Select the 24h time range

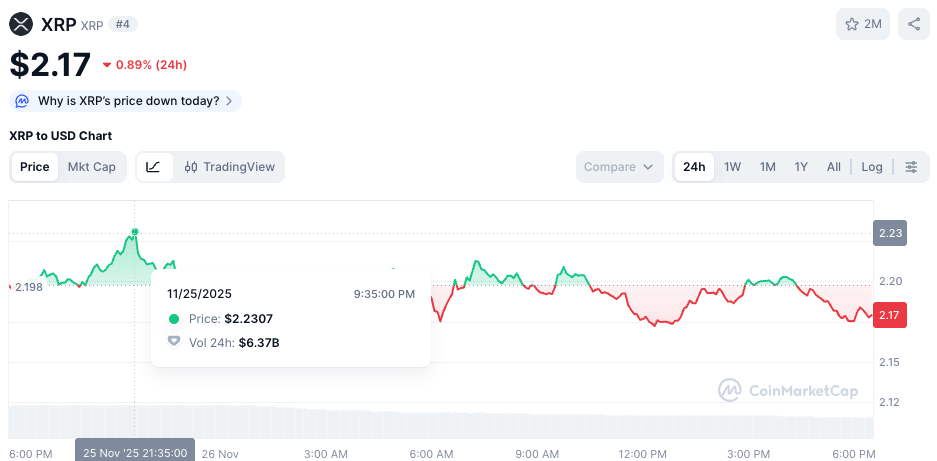point(694,167)
